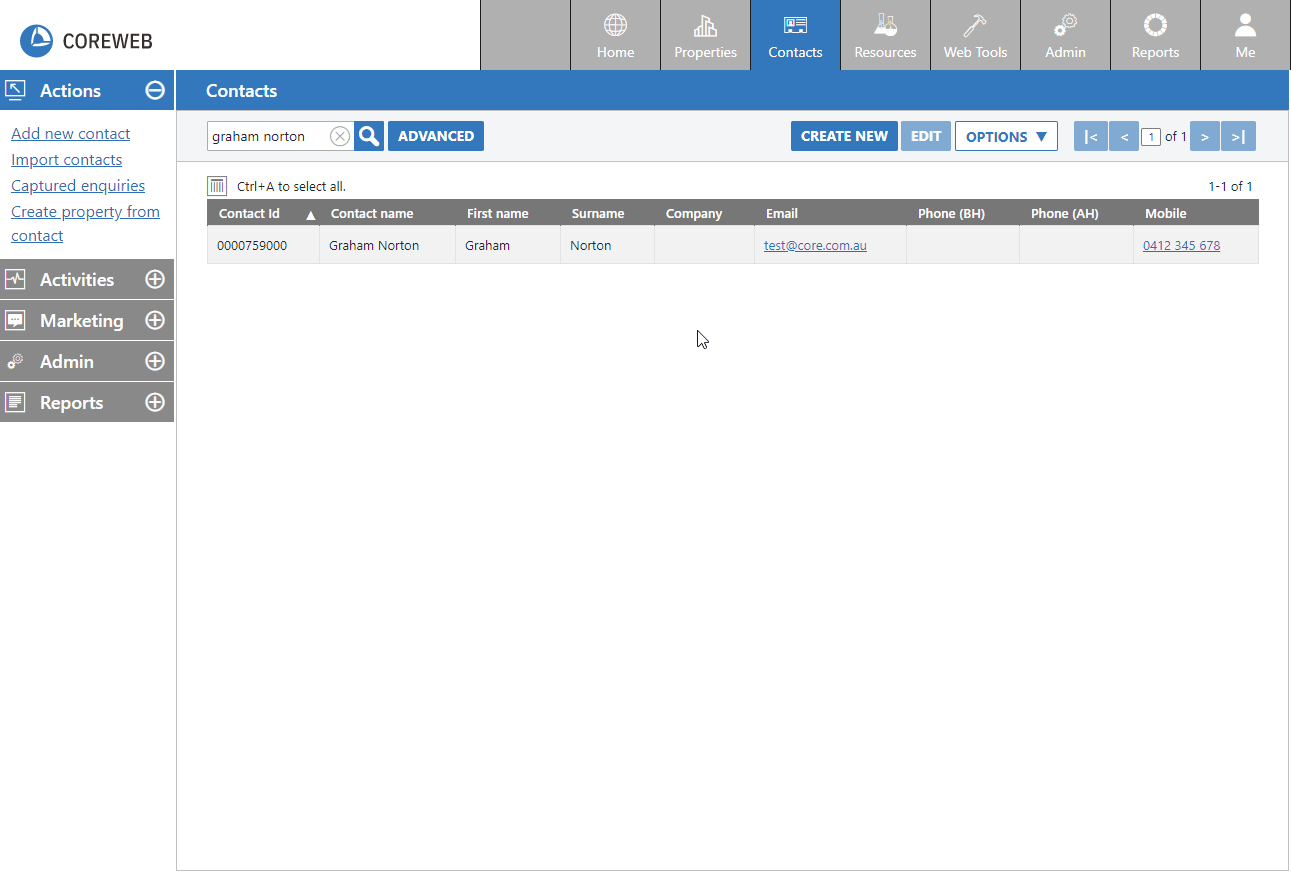Click the Add new contact link
Image resolution: width=1291 pixels, height=872 pixels.
coord(70,134)
